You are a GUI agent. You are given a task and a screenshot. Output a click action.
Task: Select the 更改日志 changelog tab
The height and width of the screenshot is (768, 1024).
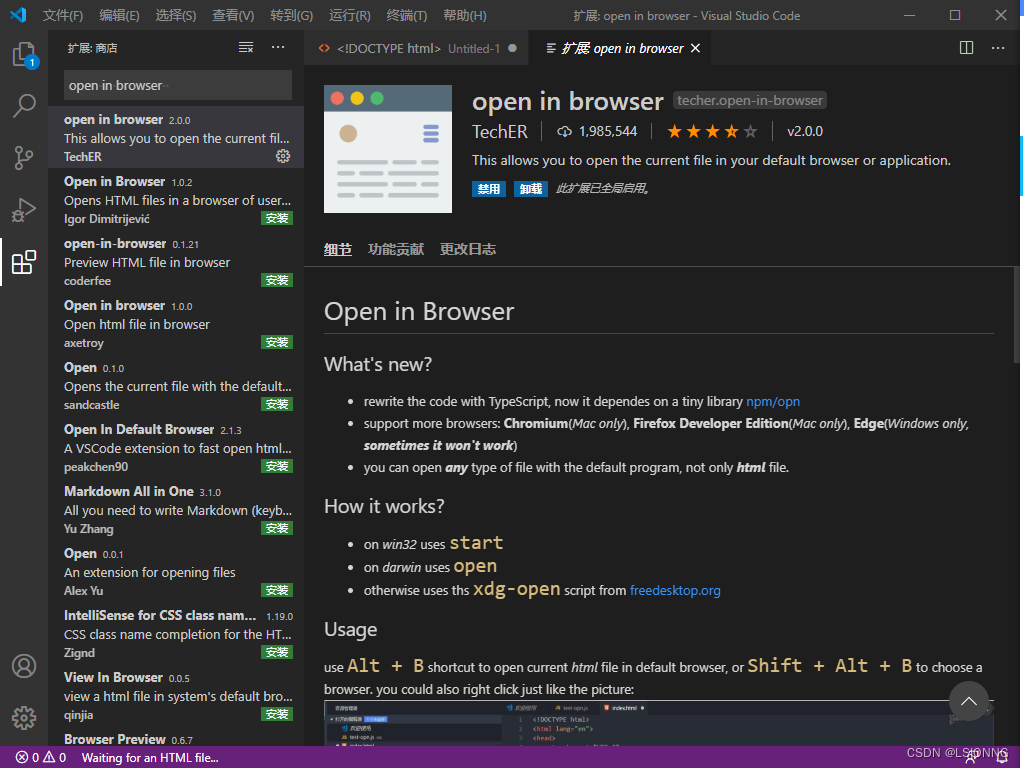pos(468,249)
